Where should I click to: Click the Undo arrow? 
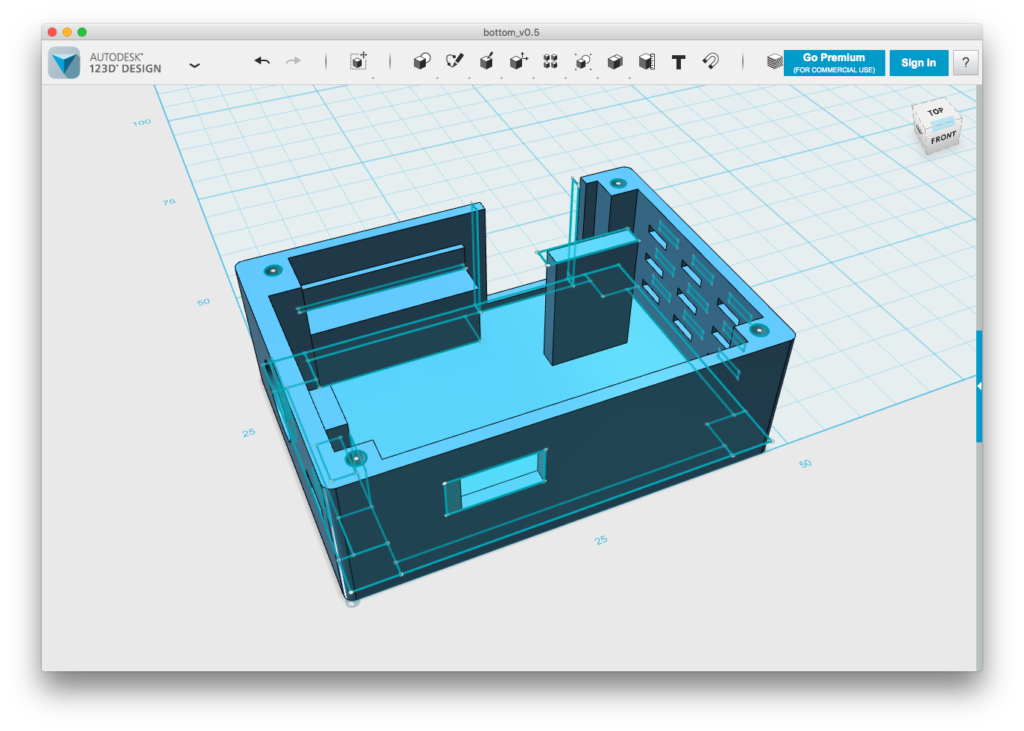point(262,62)
